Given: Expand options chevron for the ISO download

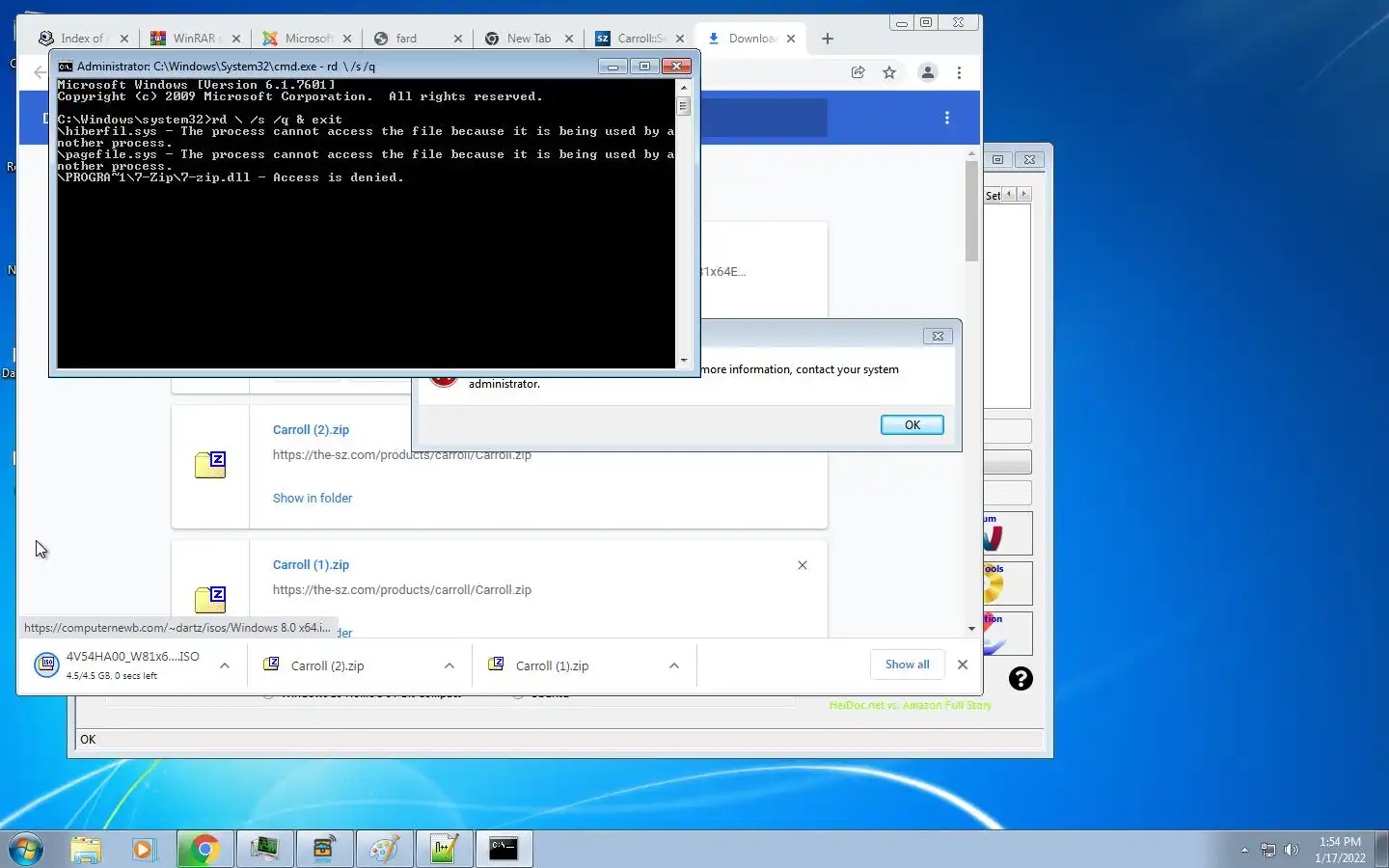Looking at the screenshot, I should (x=225, y=665).
